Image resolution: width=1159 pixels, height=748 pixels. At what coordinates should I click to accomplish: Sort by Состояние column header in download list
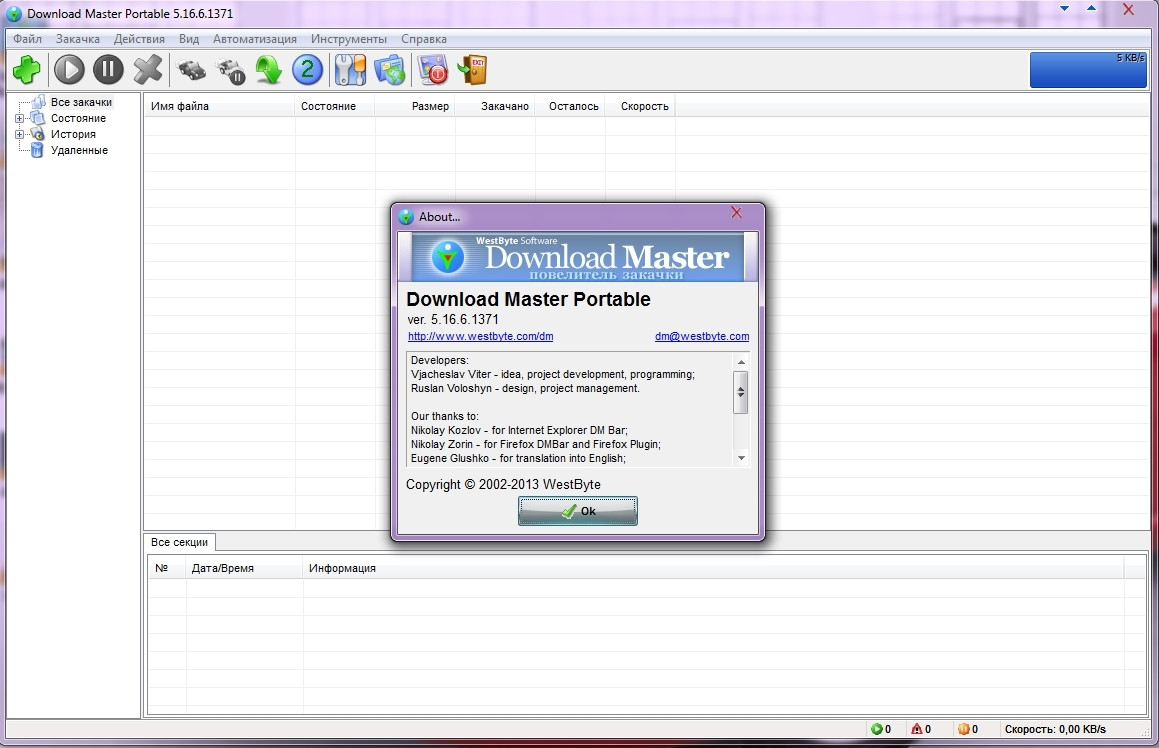334,106
